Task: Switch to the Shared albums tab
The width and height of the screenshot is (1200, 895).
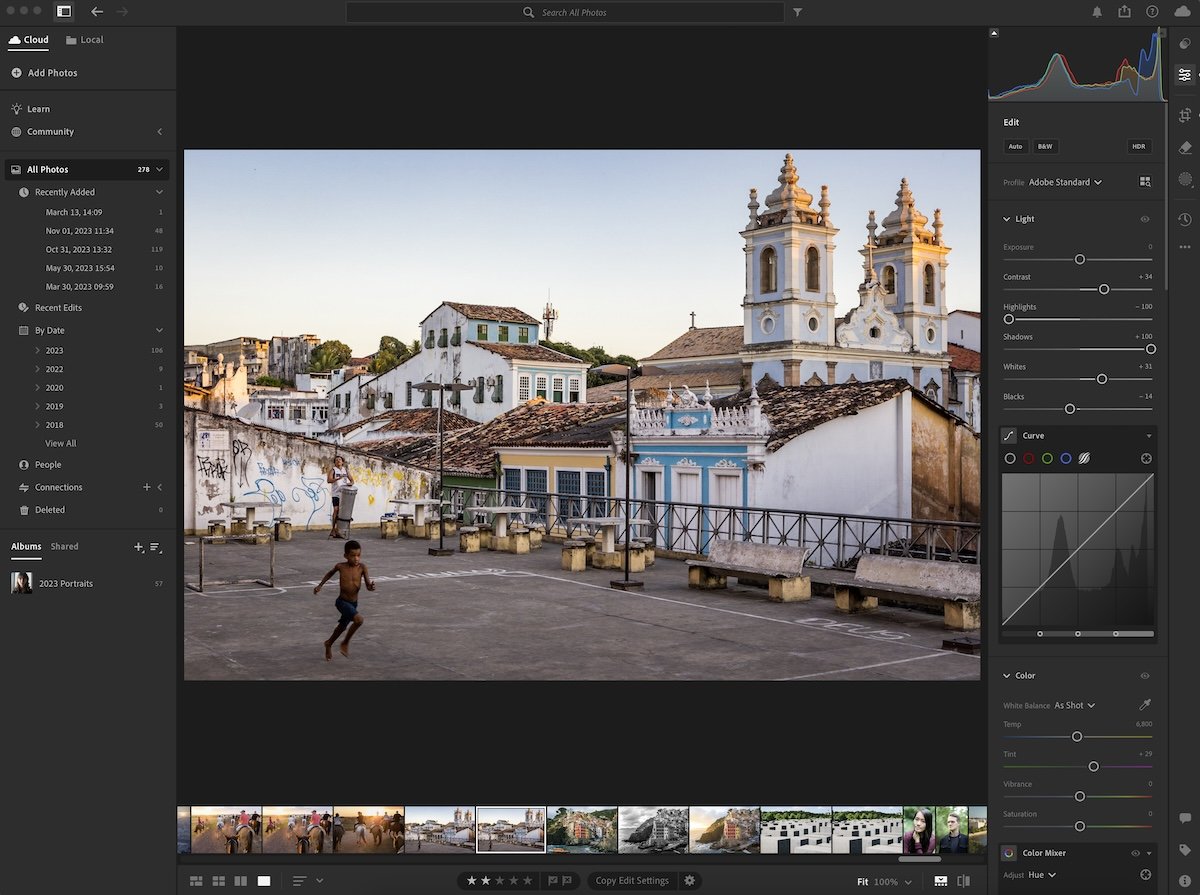Action: 64,546
